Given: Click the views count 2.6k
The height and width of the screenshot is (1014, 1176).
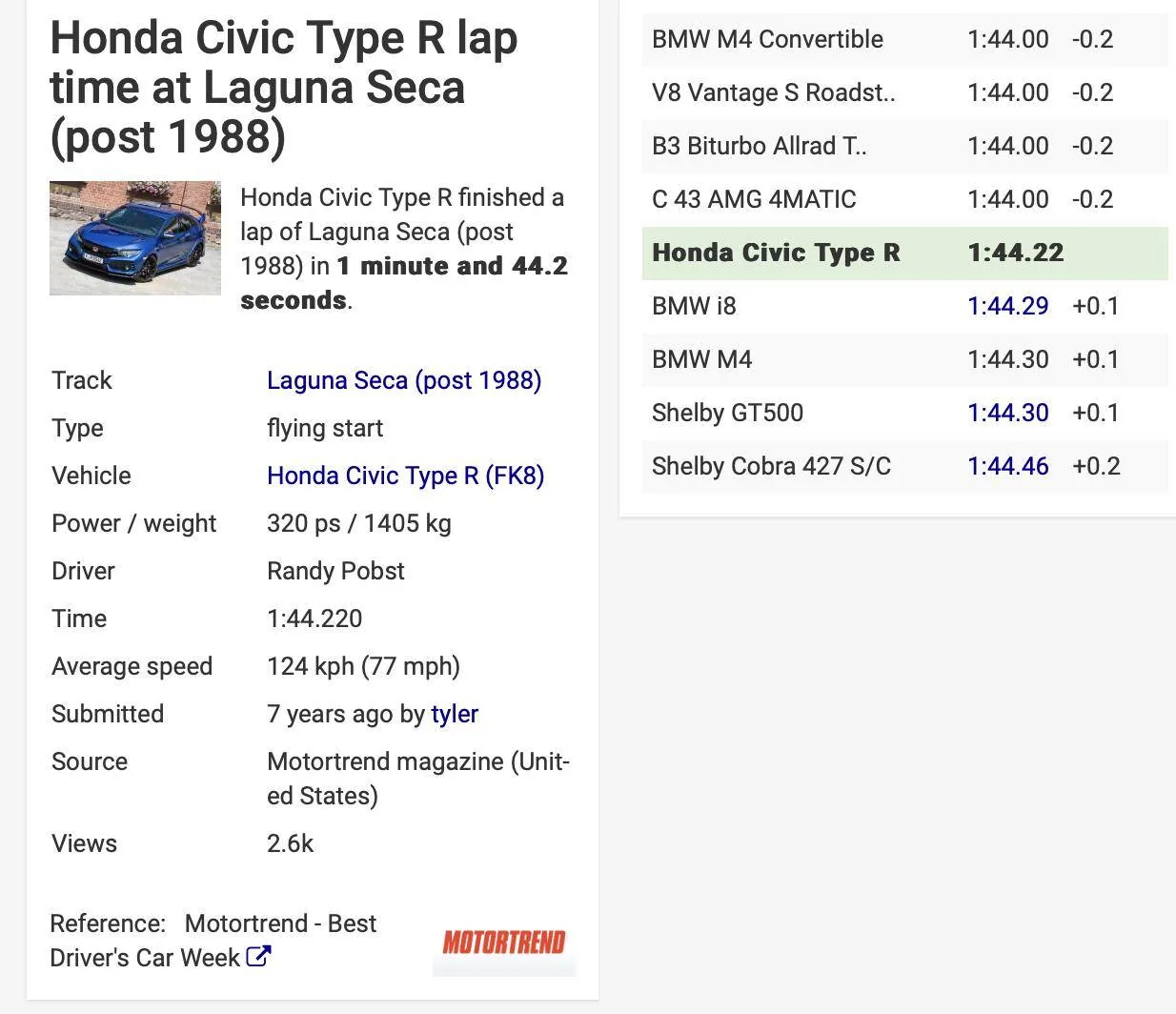Looking at the screenshot, I should tap(290, 843).
